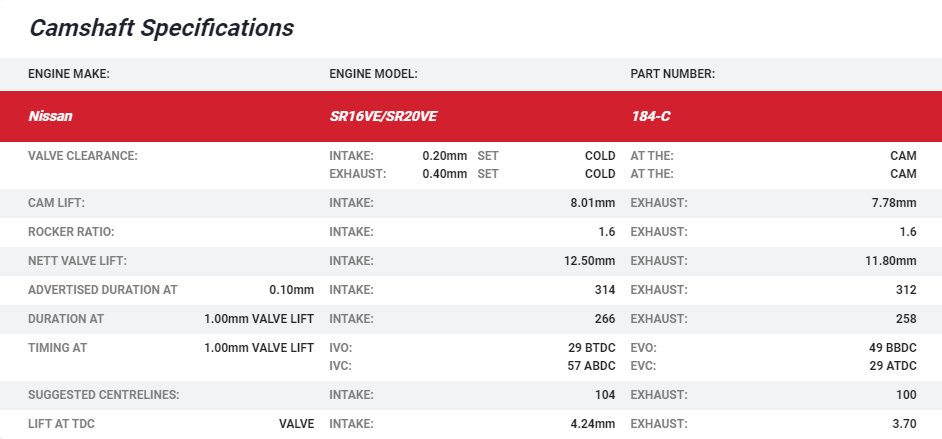The width and height of the screenshot is (942, 439).
Task: Click the 0.20mm intake clearance value
Action: pos(444,156)
